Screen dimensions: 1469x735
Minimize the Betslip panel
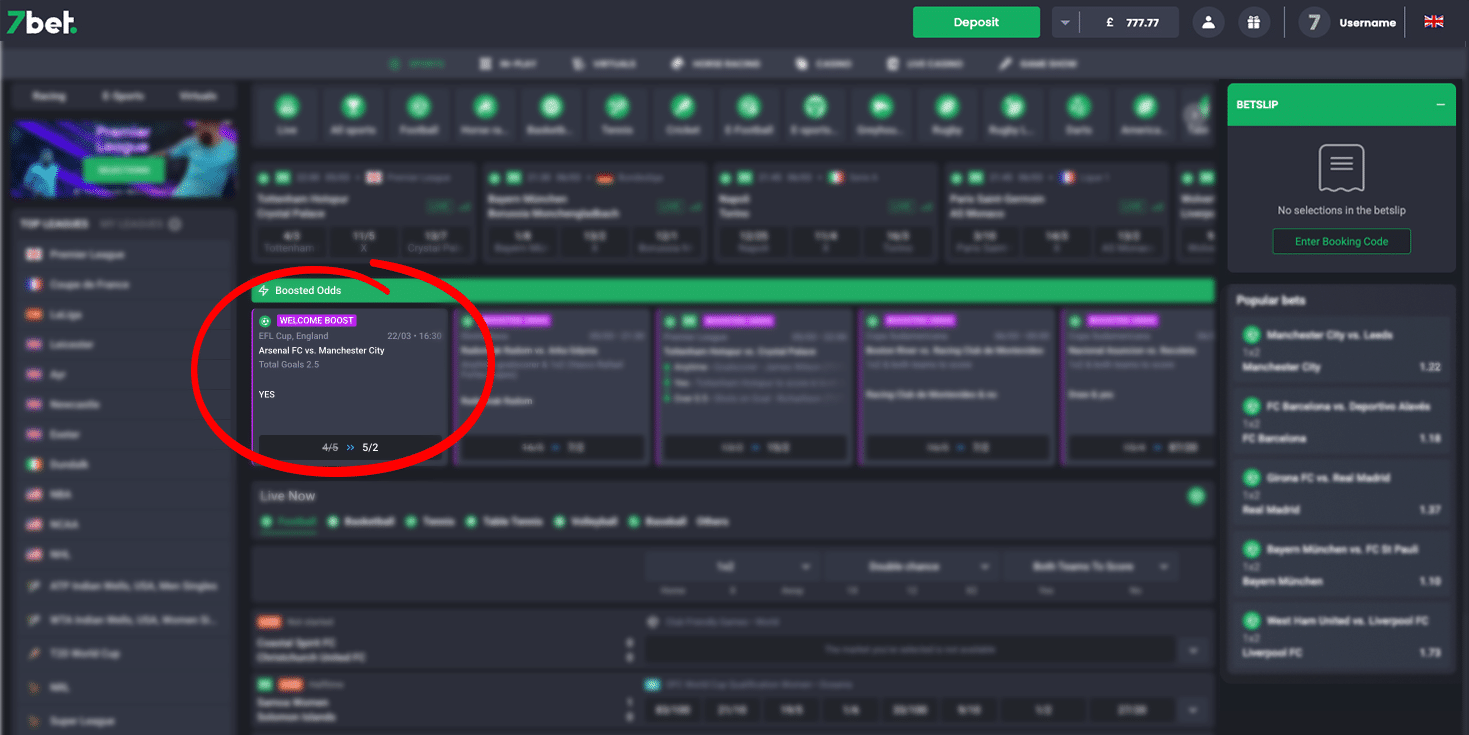click(1440, 105)
